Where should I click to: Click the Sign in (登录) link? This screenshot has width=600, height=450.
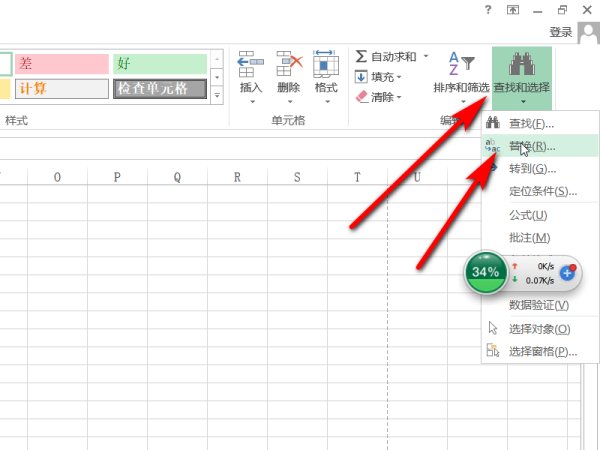pyautogui.click(x=561, y=32)
